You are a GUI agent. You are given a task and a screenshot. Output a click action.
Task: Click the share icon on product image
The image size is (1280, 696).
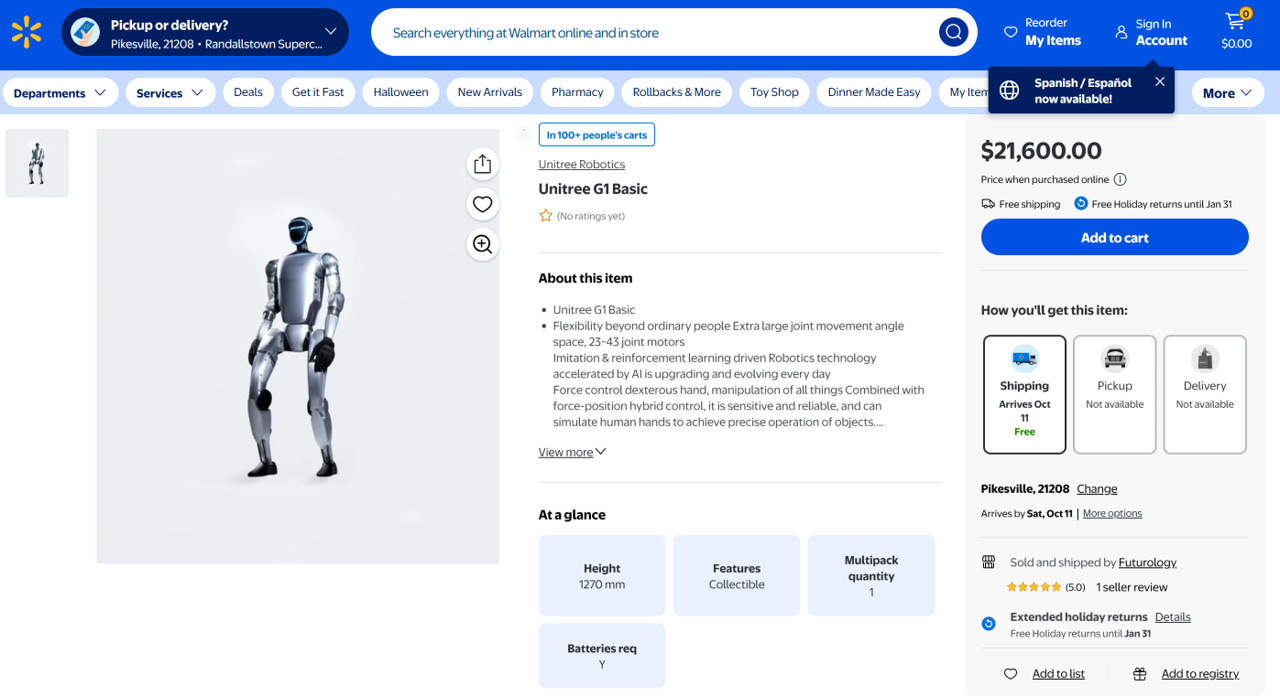483,164
